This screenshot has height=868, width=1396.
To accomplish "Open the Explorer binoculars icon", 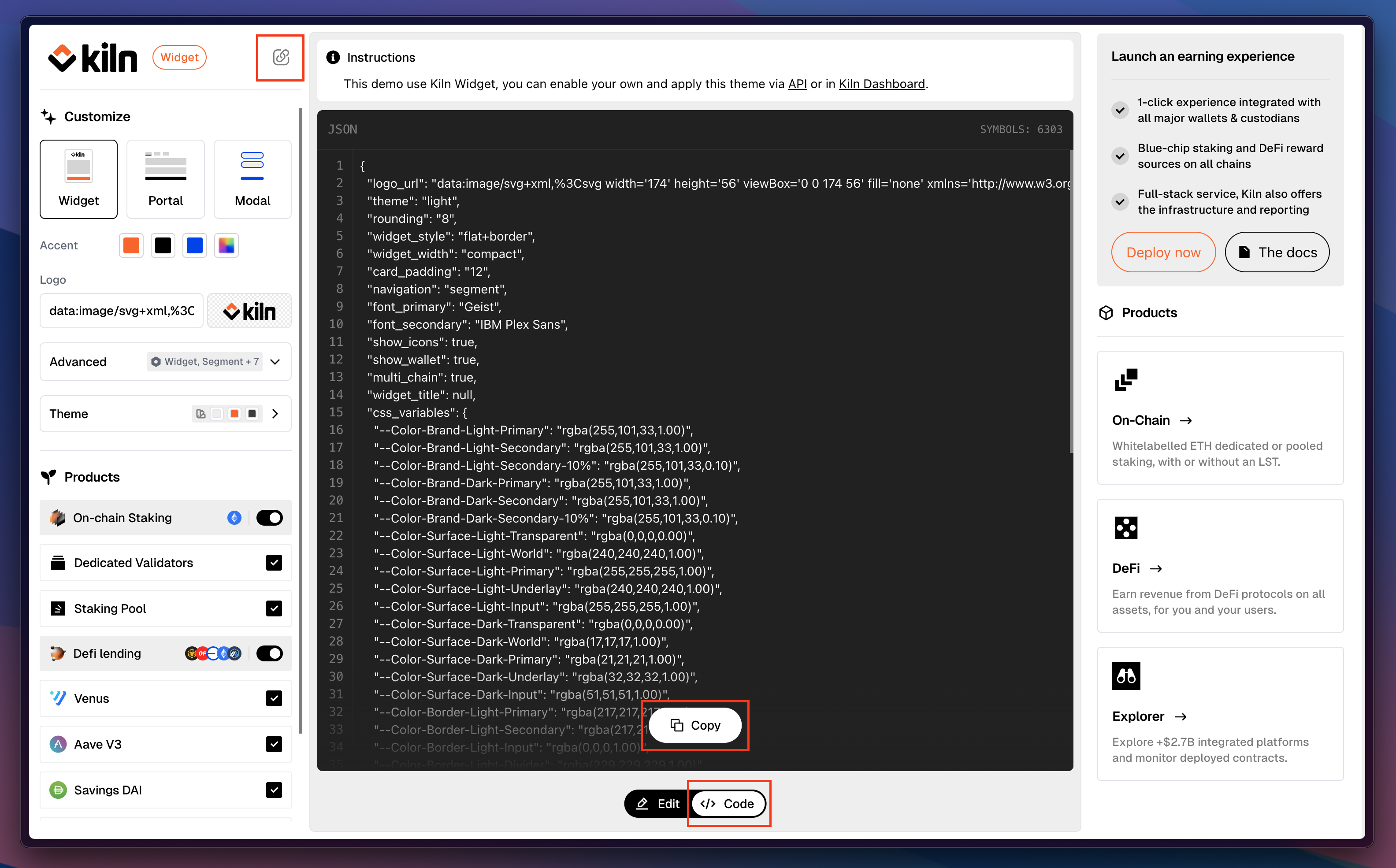I will click(1125, 676).
